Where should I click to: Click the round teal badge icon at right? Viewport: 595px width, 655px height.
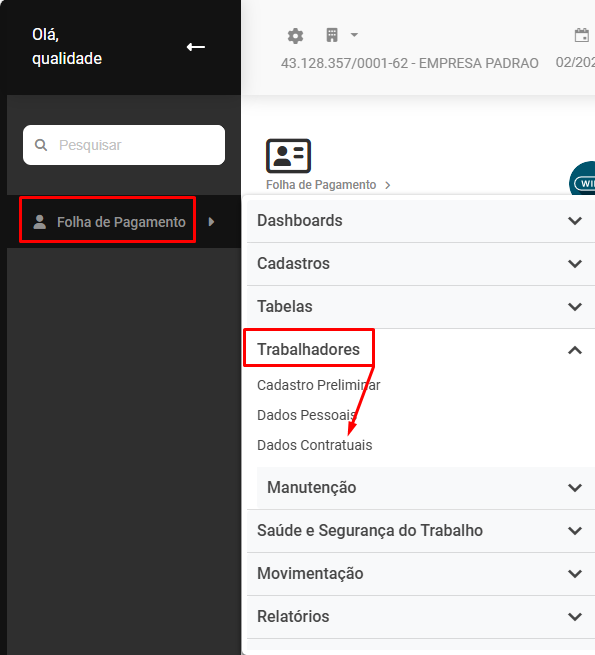(583, 179)
